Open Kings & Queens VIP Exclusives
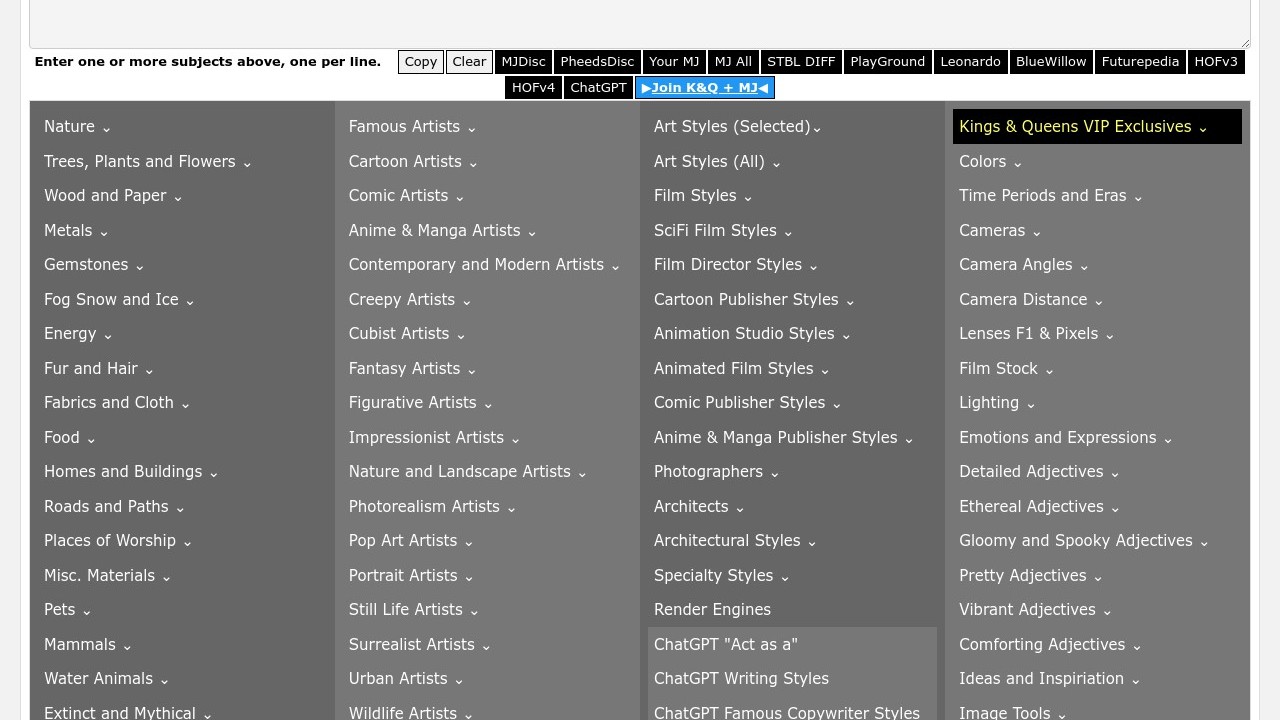This screenshot has width=1280, height=720. 1083,127
